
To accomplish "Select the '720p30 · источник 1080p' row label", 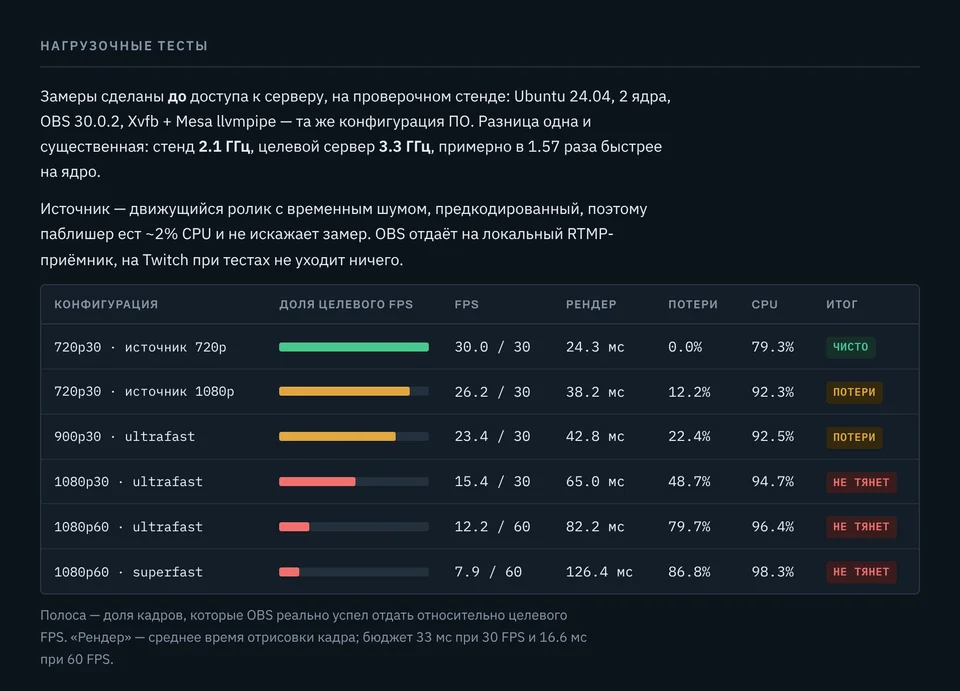I will tap(144, 392).
